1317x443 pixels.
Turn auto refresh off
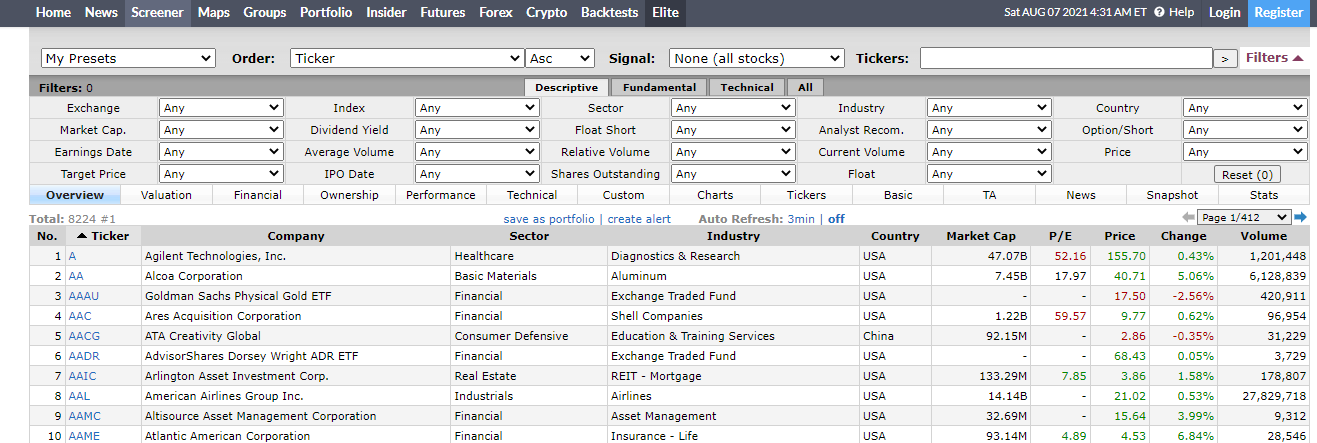coord(836,218)
